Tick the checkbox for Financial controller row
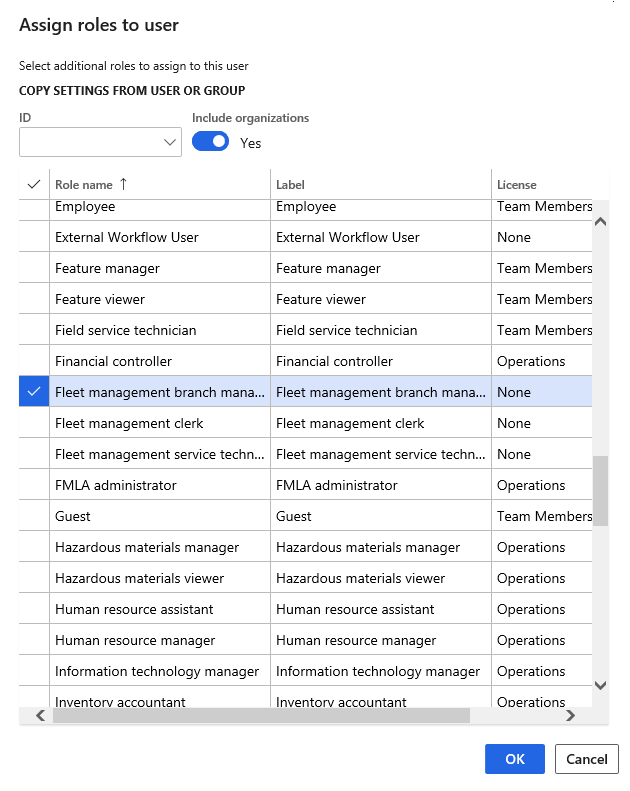This screenshot has width=630, height=791. coord(34,361)
